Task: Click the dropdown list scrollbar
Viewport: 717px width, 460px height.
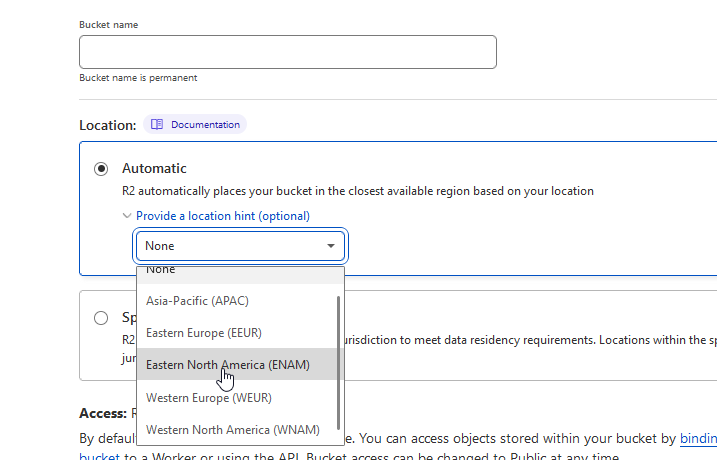Action: coord(339,360)
